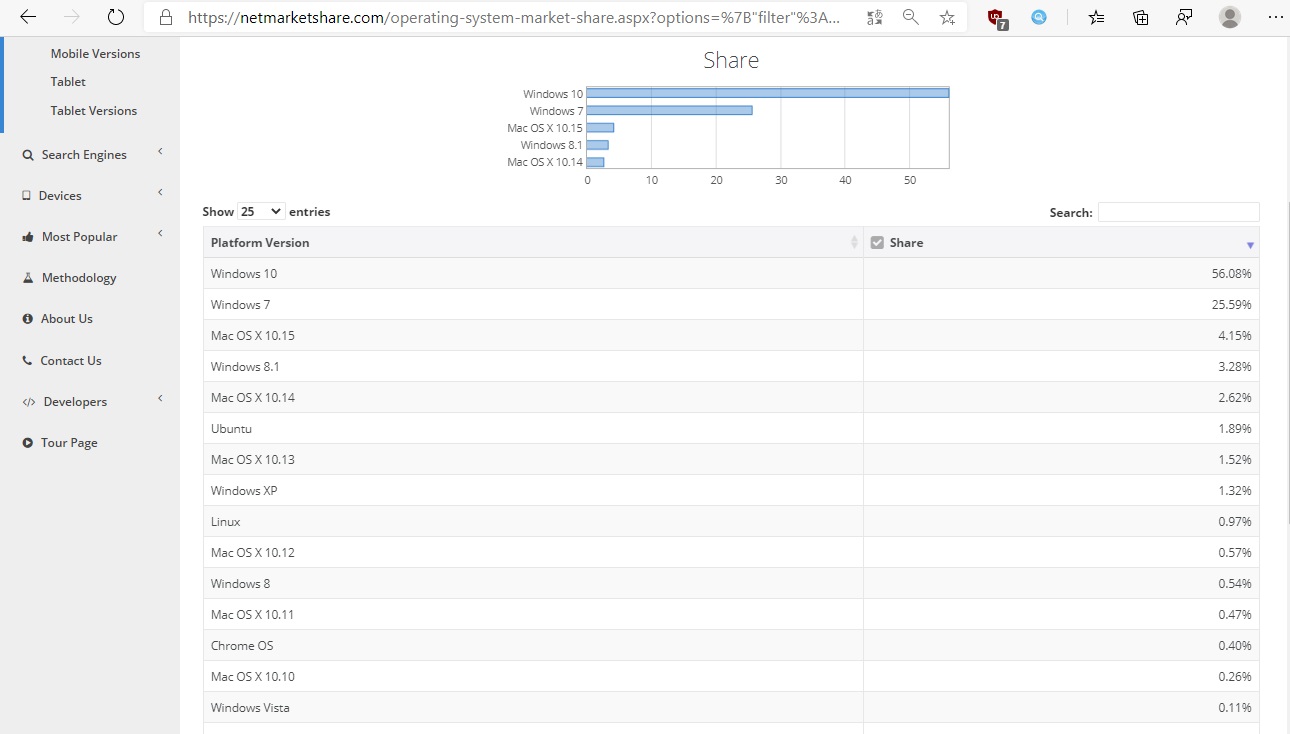Click the Share chart title
The height and width of the screenshot is (734, 1290).
tap(731, 60)
